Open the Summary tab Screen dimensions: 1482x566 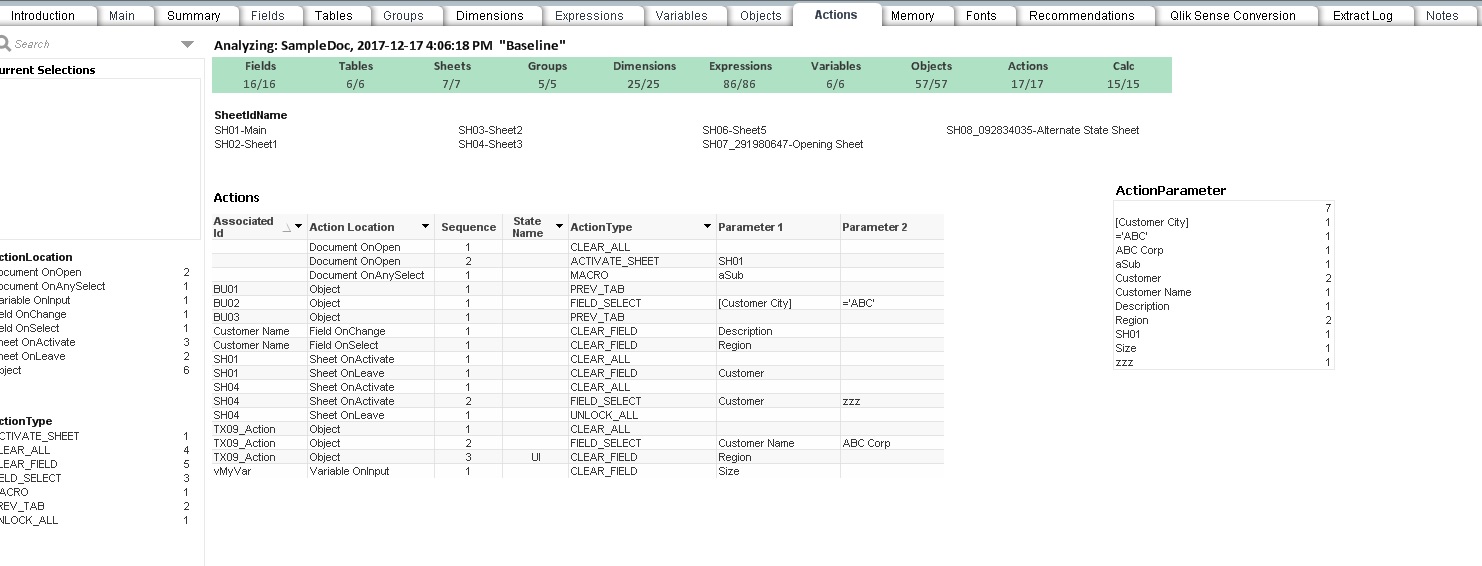[194, 15]
